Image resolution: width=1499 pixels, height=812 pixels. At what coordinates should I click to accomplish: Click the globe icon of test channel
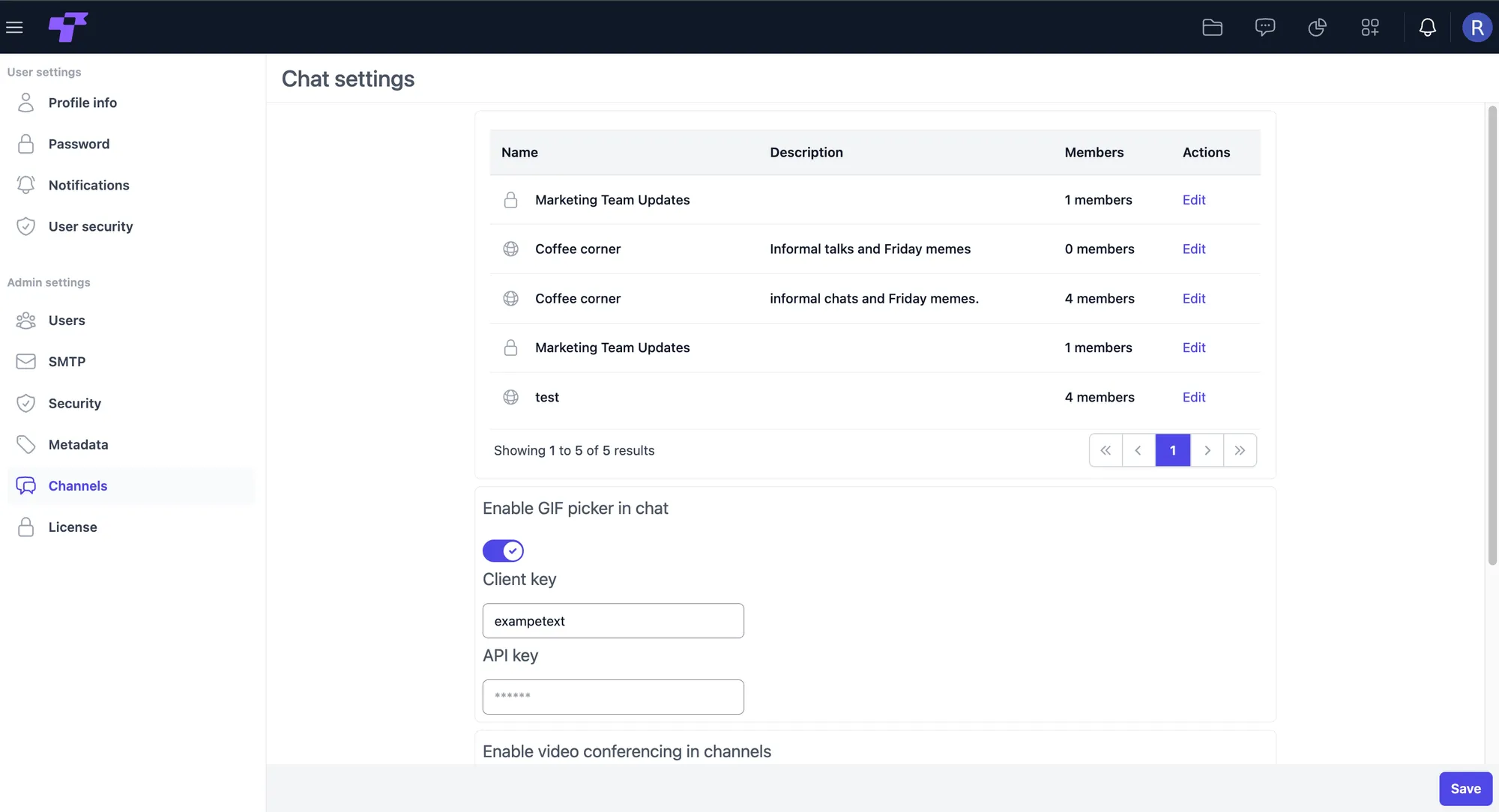click(510, 397)
